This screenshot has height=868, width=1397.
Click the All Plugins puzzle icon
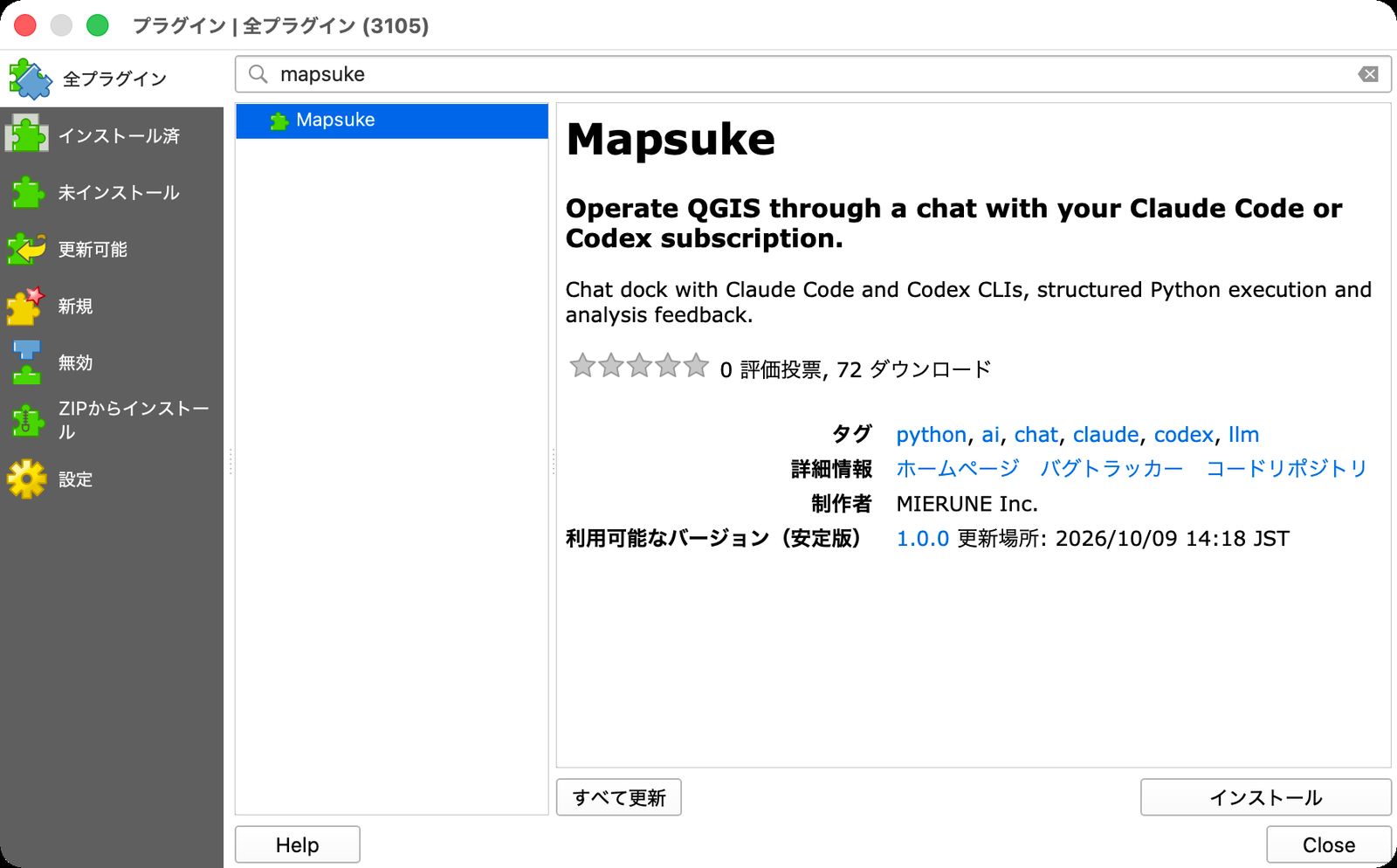point(30,79)
